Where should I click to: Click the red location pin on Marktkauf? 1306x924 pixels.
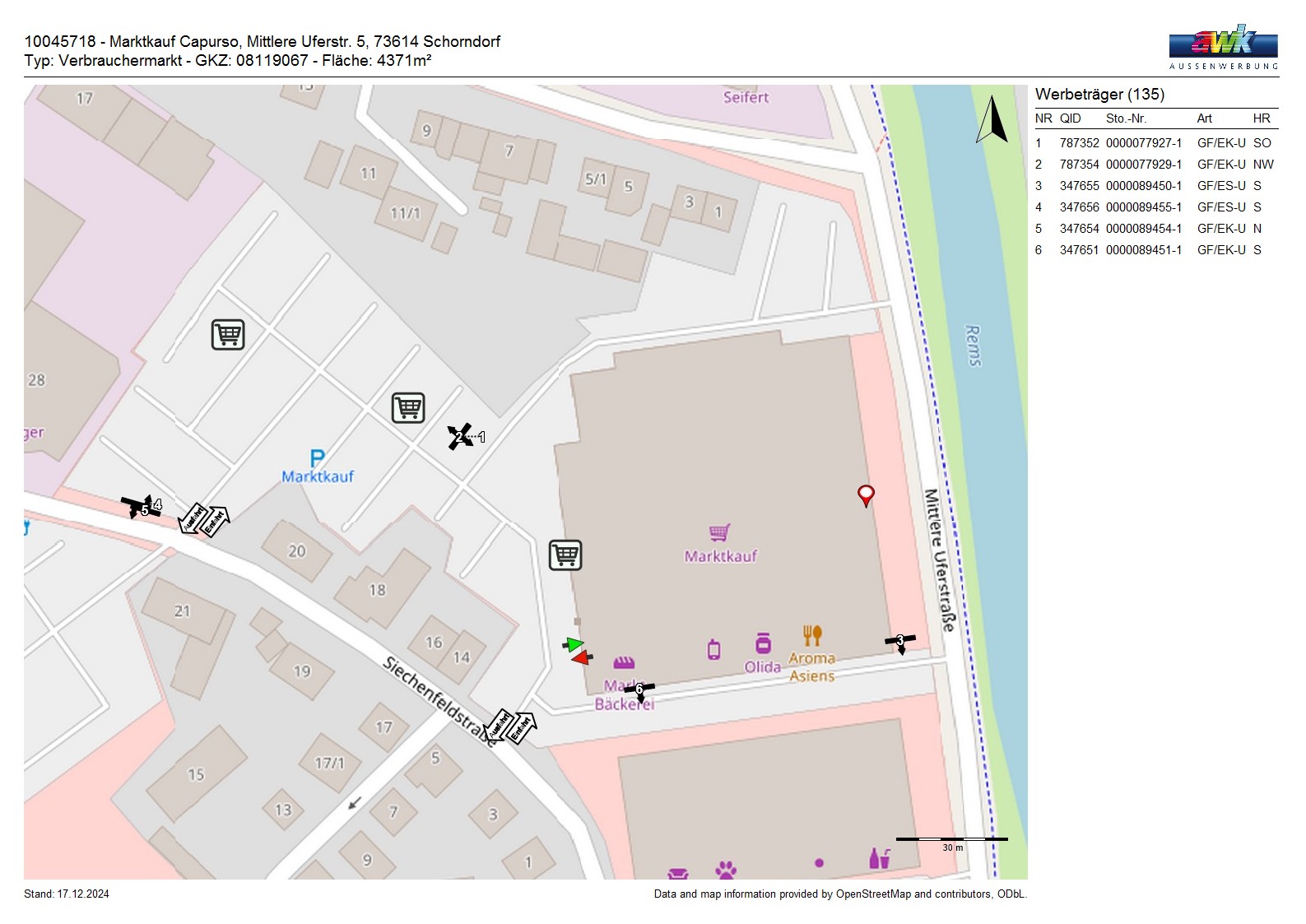point(865,495)
